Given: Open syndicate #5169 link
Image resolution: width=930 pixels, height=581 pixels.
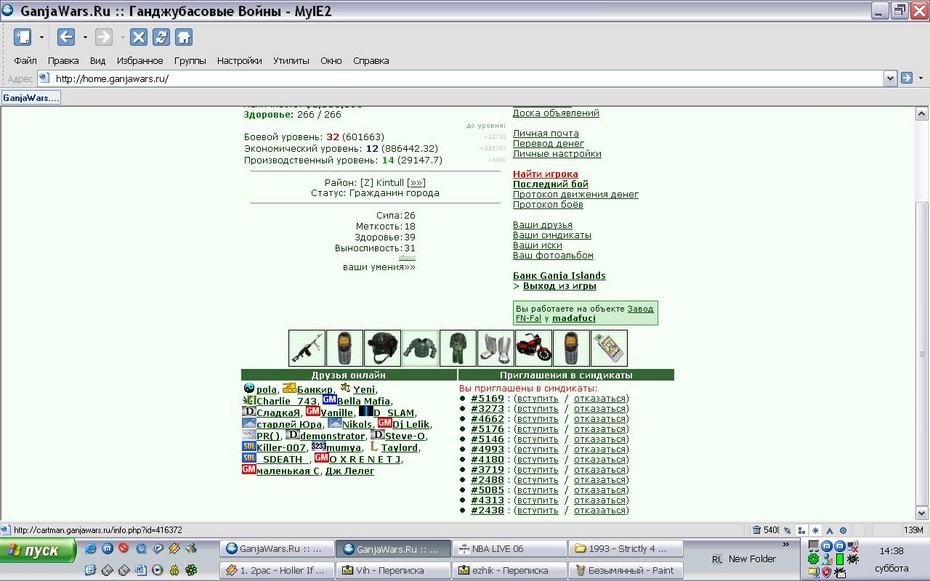Looking at the screenshot, I should click(488, 398).
